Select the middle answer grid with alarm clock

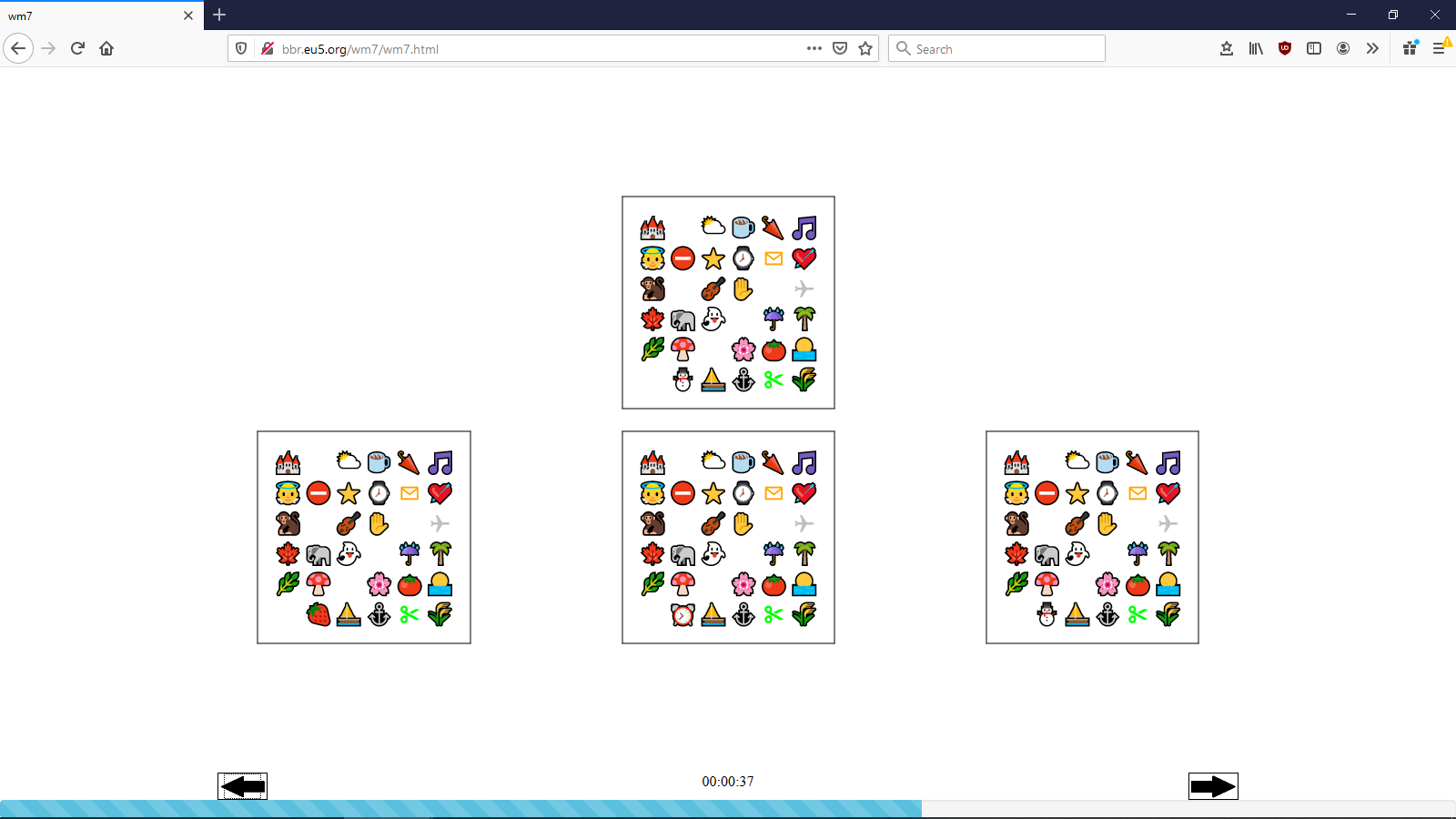[x=728, y=538]
